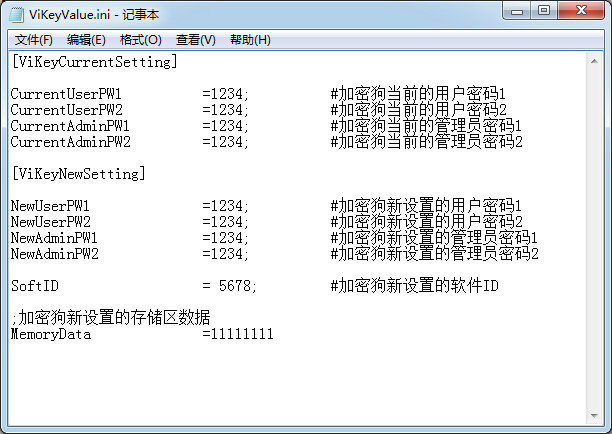Open the 格式(O) menu
612x434 pixels.
[x=141, y=40]
